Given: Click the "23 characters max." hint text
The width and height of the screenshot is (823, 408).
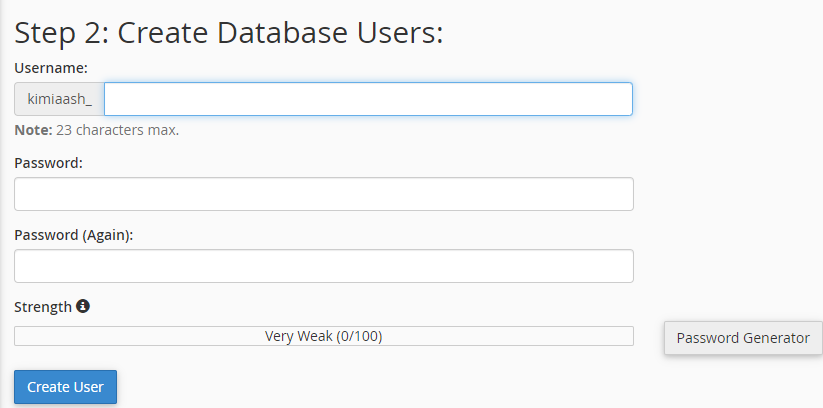Looking at the screenshot, I should pos(118,130).
